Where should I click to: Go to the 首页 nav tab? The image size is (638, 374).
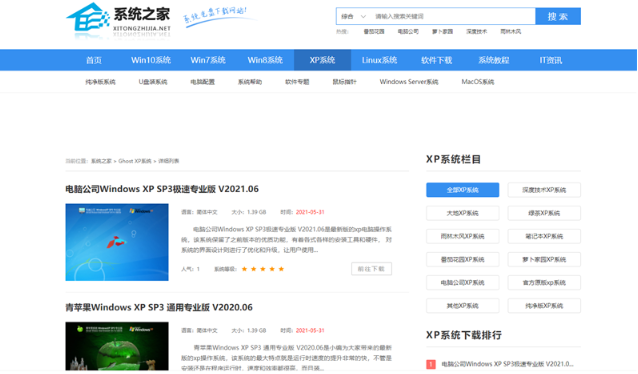click(94, 60)
